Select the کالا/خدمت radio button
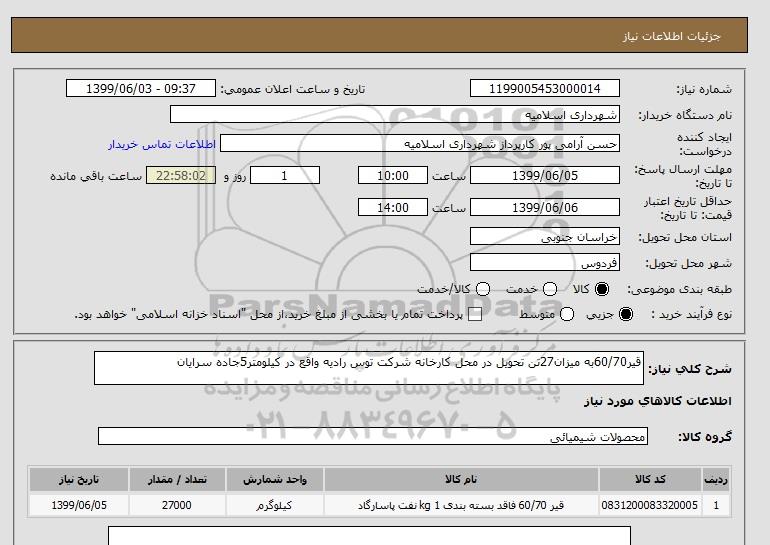This screenshot has width=770, height=545. coord(483,289)
